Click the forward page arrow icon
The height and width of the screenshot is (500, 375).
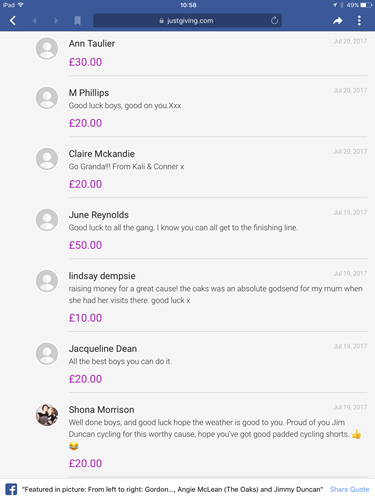[x=56, y=21]
